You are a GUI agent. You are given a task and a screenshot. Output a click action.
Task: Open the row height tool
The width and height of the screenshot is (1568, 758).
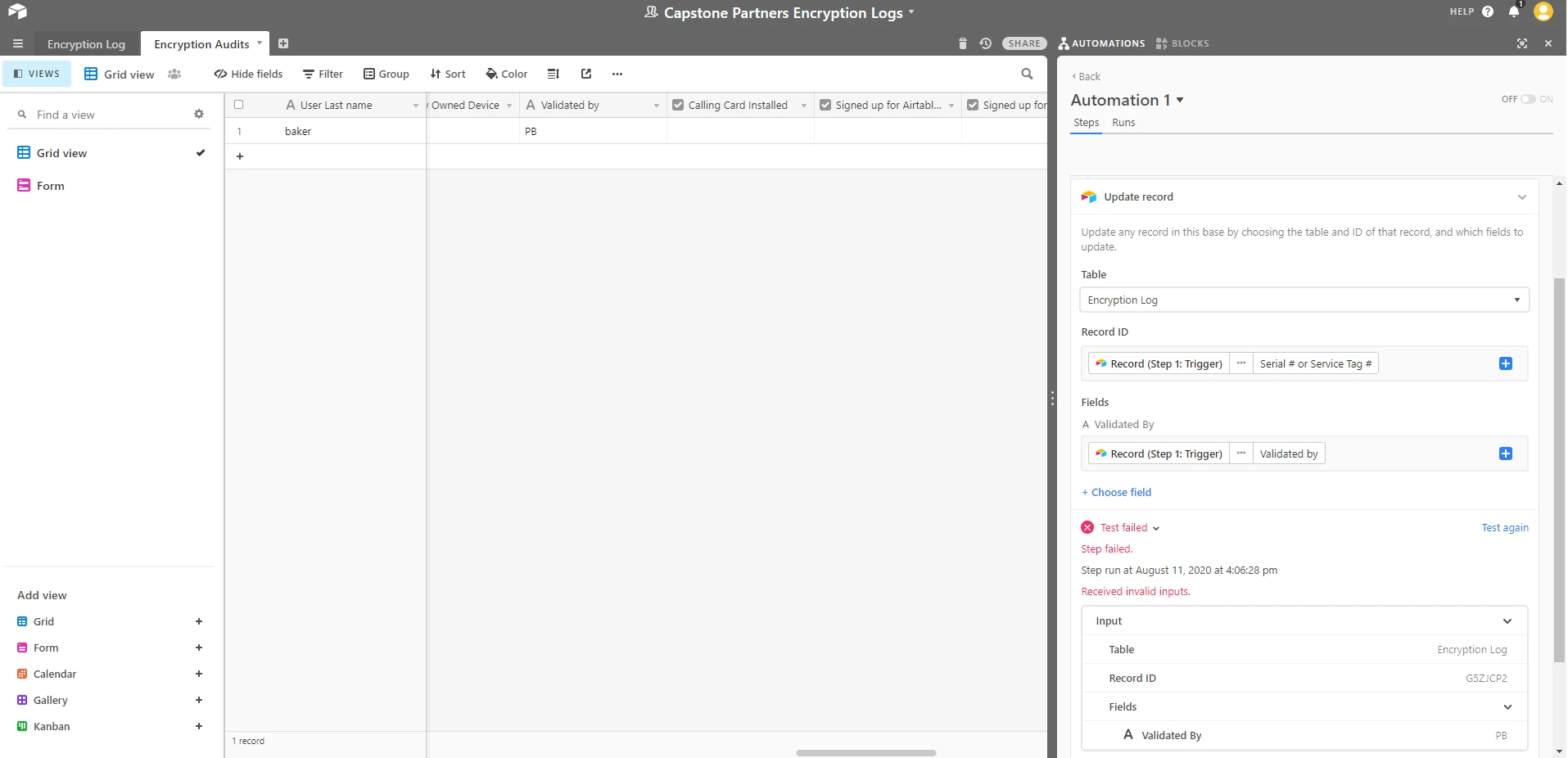click(x=554, y=74)
